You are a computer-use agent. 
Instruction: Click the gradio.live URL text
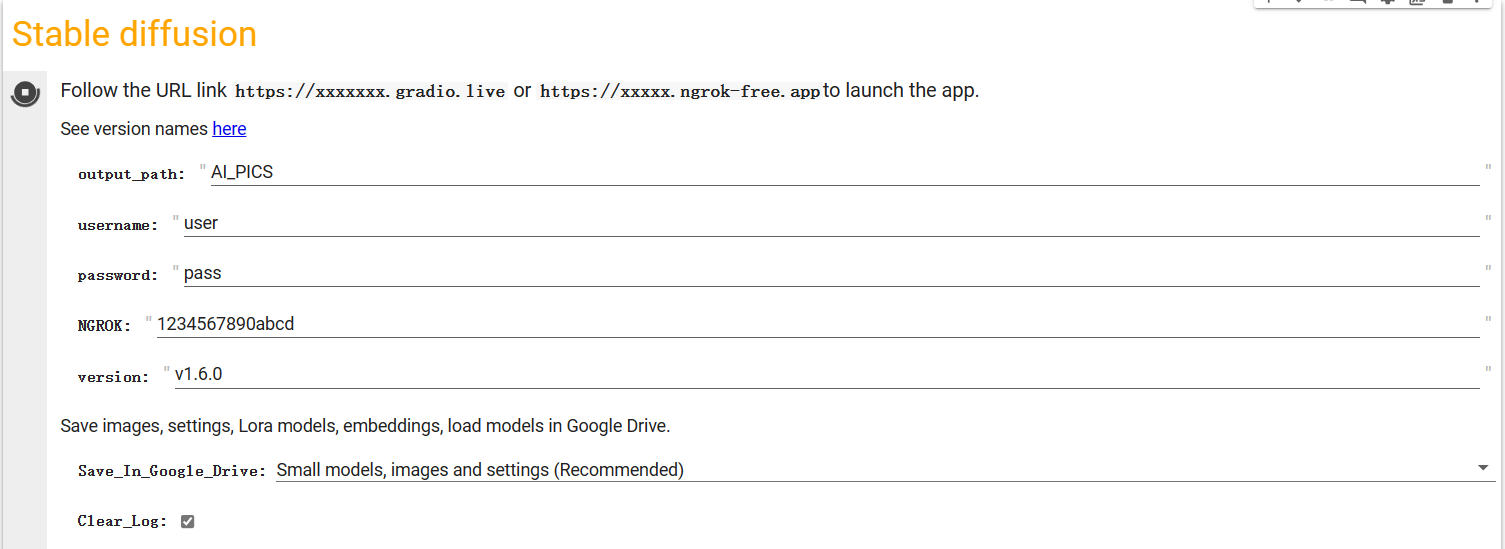tap(370, 91)
